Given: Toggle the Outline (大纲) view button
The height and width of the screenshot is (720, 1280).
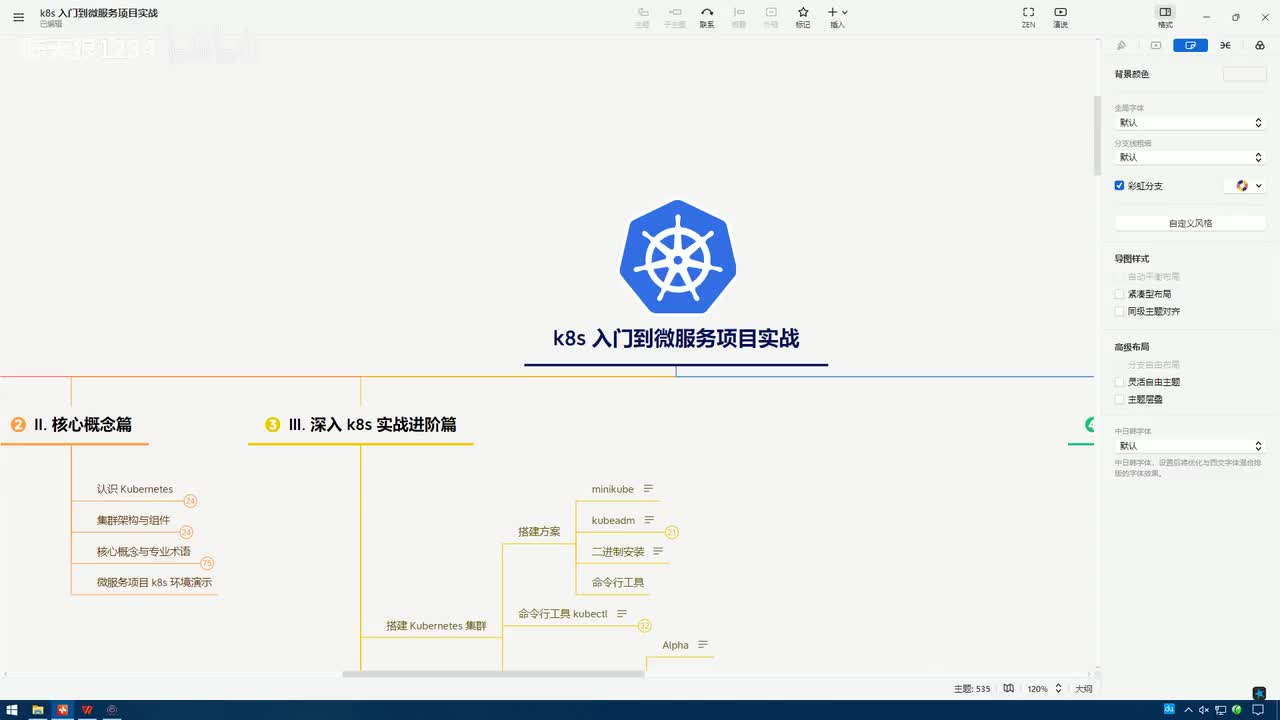Looking at the screenshot, I should (x=1083, y=689).
